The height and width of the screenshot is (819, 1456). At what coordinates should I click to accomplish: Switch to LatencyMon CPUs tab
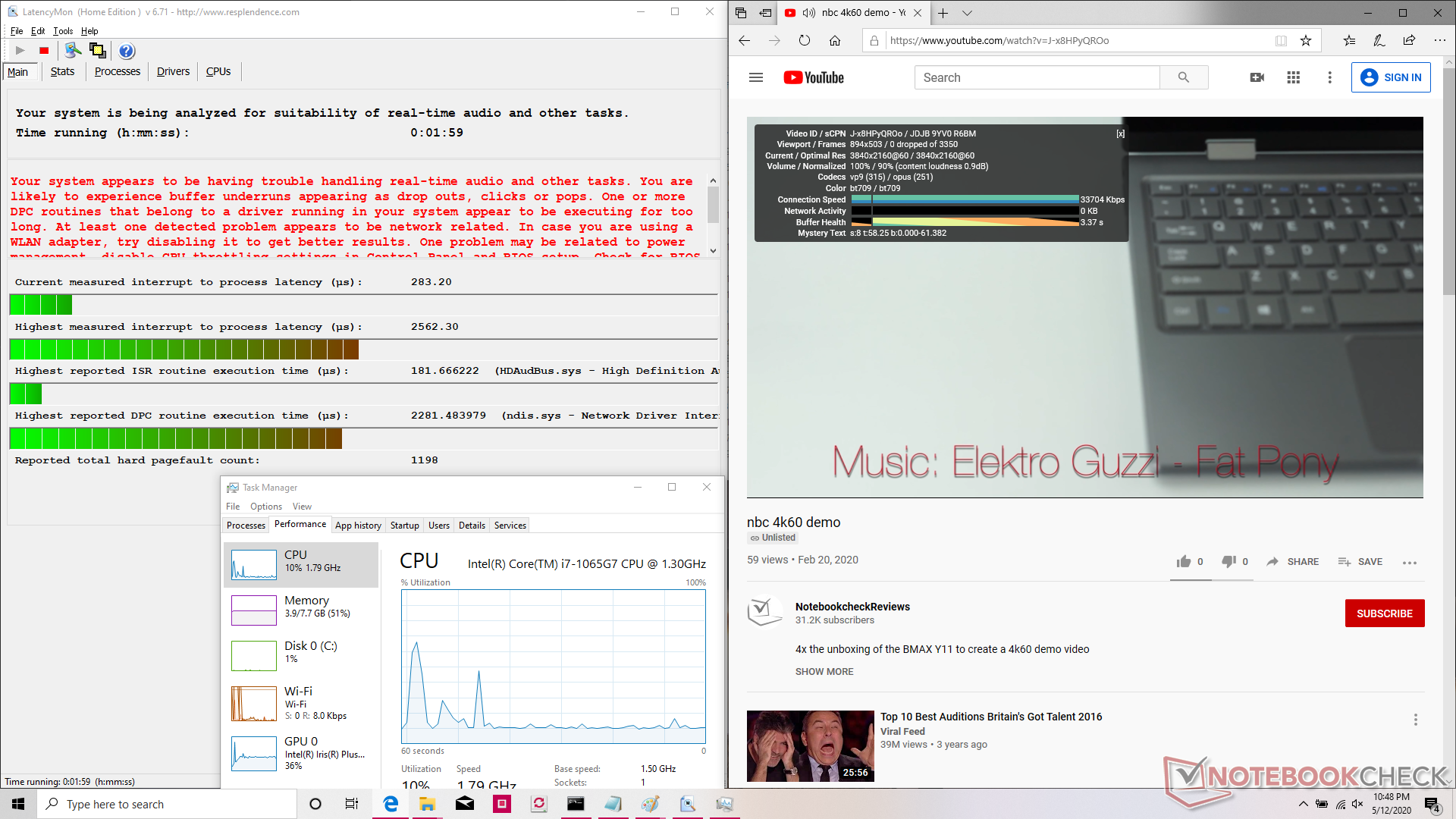coord(218,71)
